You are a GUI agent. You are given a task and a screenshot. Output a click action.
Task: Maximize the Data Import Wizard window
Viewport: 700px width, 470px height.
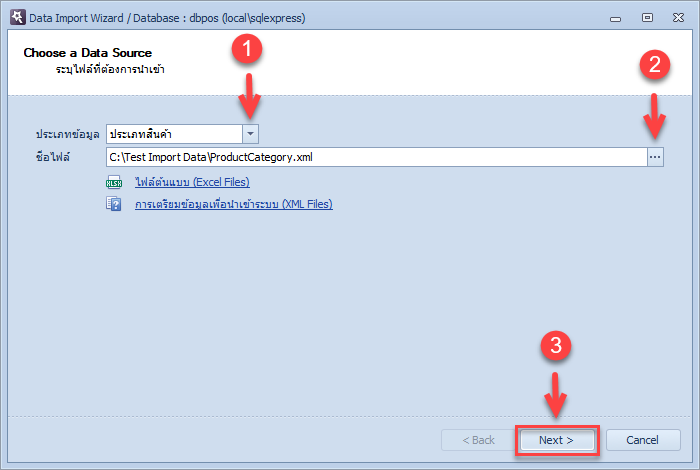click(x=647, y=17)
